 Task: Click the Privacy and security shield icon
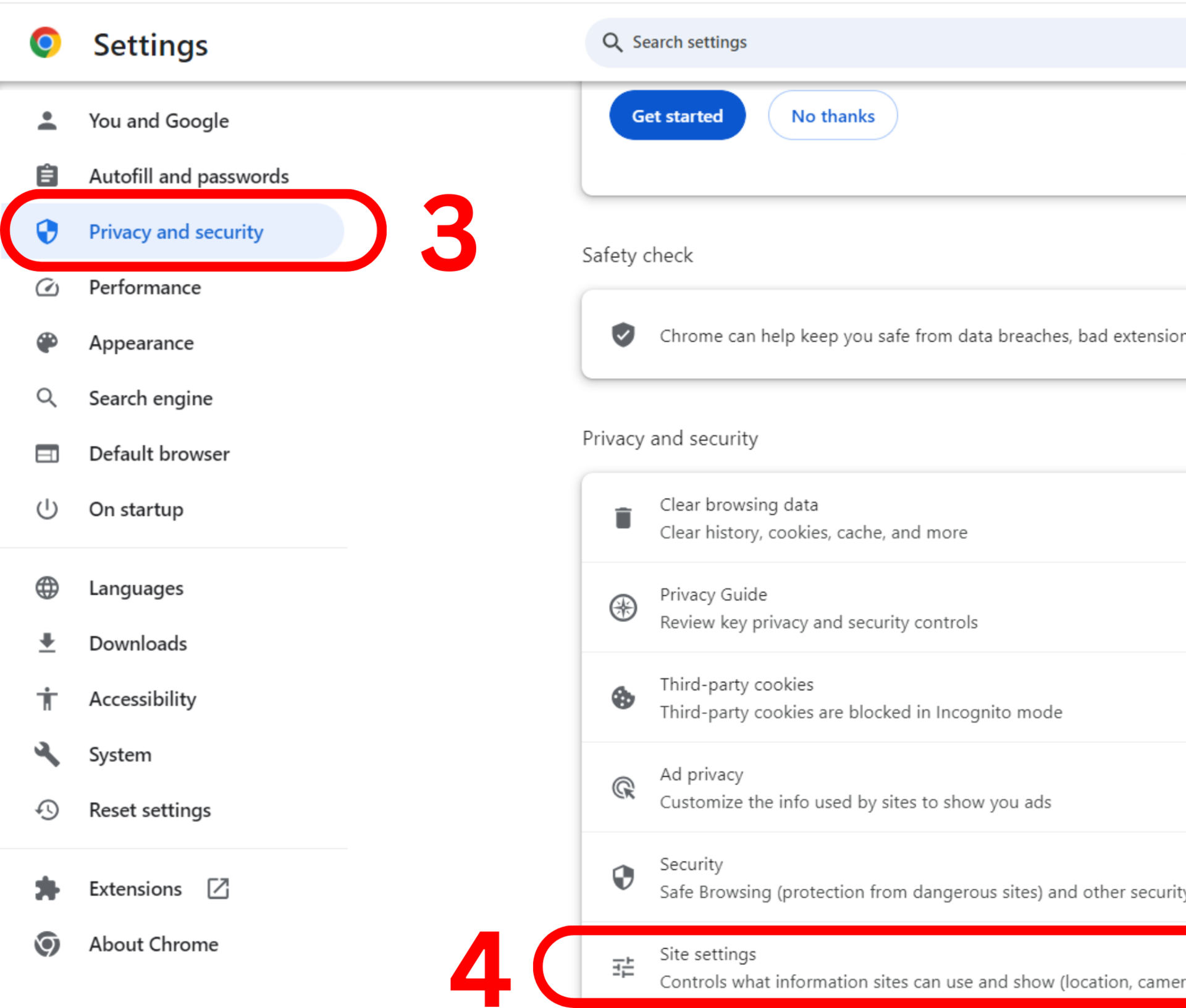coord(48,232)
